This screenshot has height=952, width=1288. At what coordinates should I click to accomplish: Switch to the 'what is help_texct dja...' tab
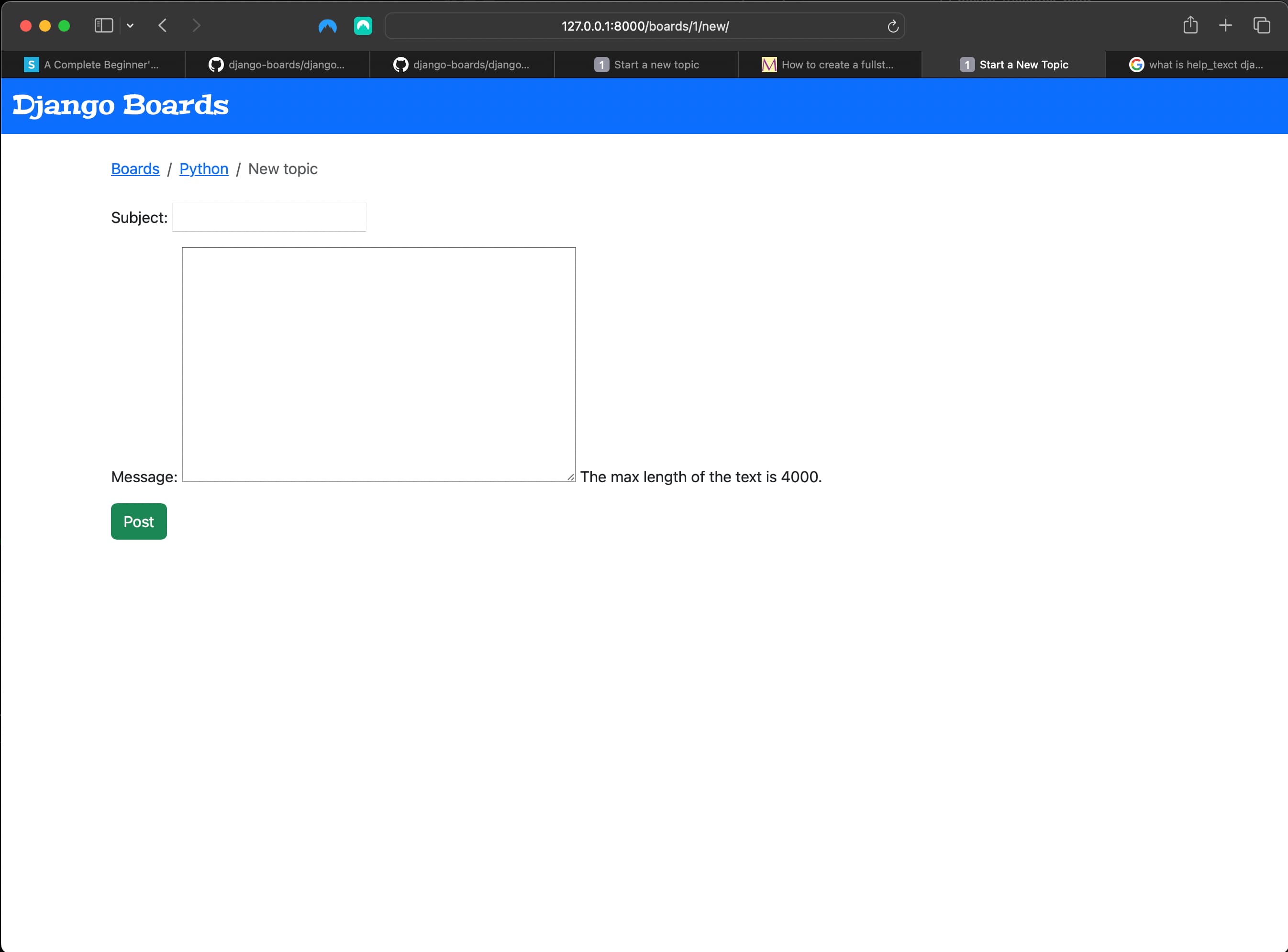pyautogui.click(x=1197, y=65)
